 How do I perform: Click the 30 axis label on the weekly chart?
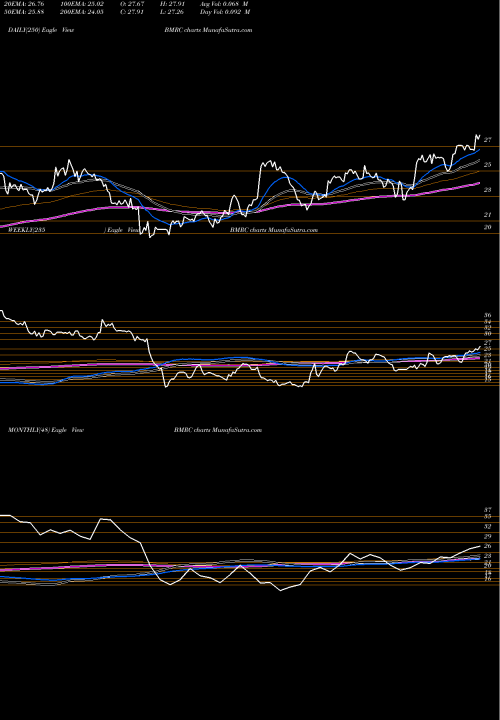click(488, 334)
